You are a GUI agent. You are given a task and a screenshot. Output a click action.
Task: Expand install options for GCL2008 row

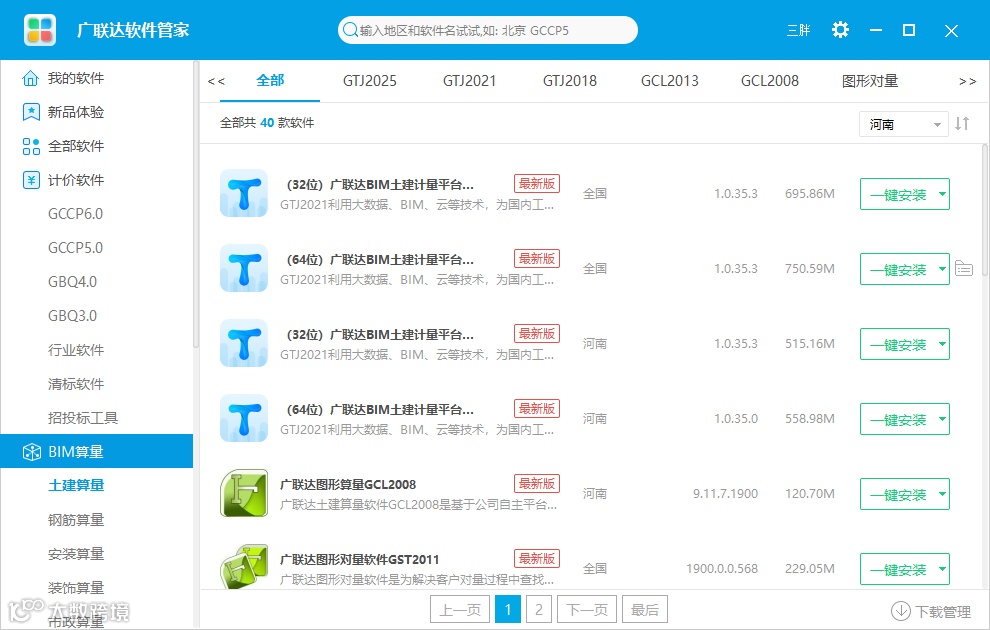(x=942, y=494)
